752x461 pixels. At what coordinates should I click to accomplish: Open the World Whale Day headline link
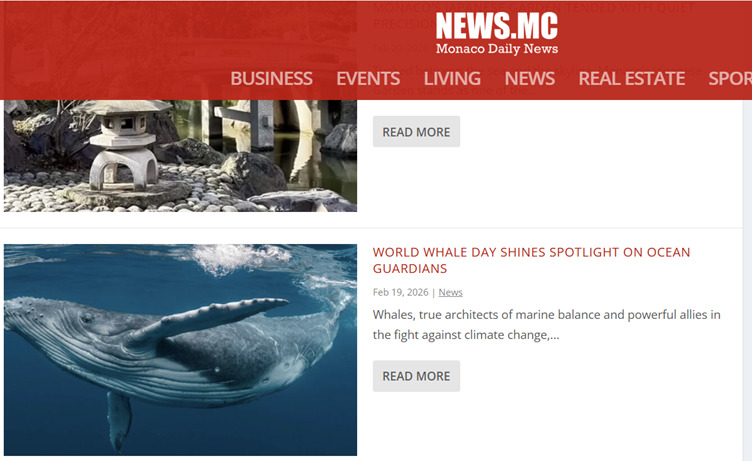click(531, 260)
